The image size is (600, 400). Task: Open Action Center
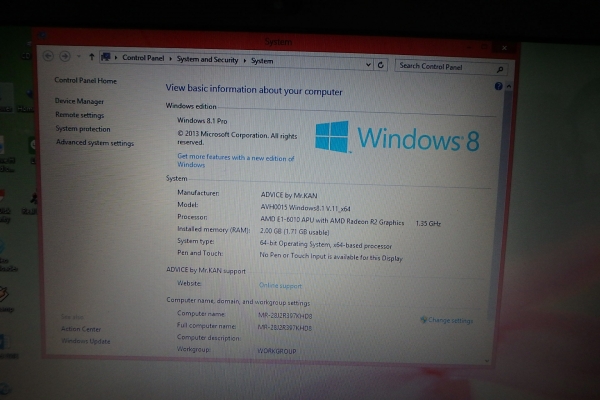[x=81, y=329]
